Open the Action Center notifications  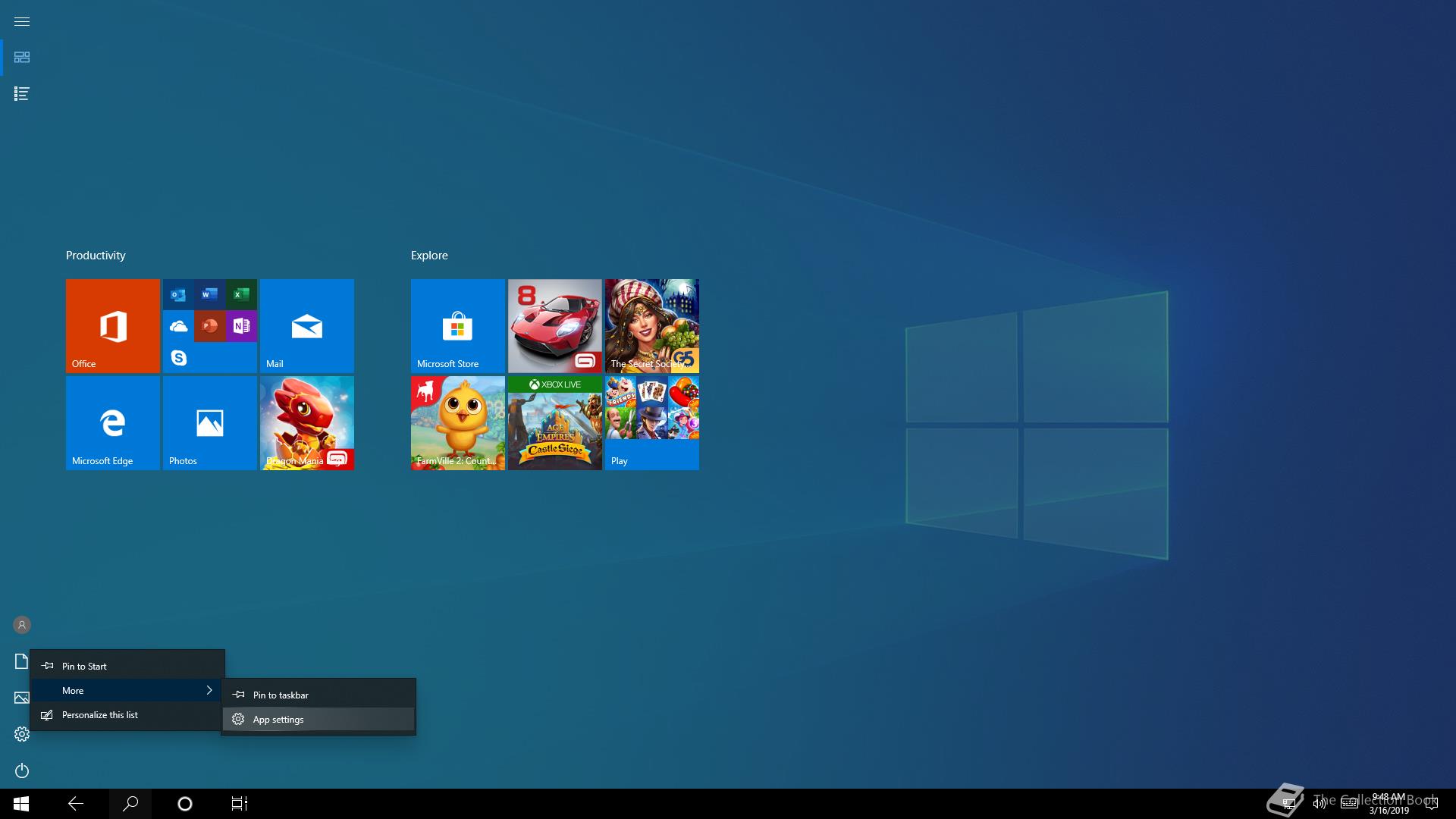pyautogui.click(x=1431, y=804)
